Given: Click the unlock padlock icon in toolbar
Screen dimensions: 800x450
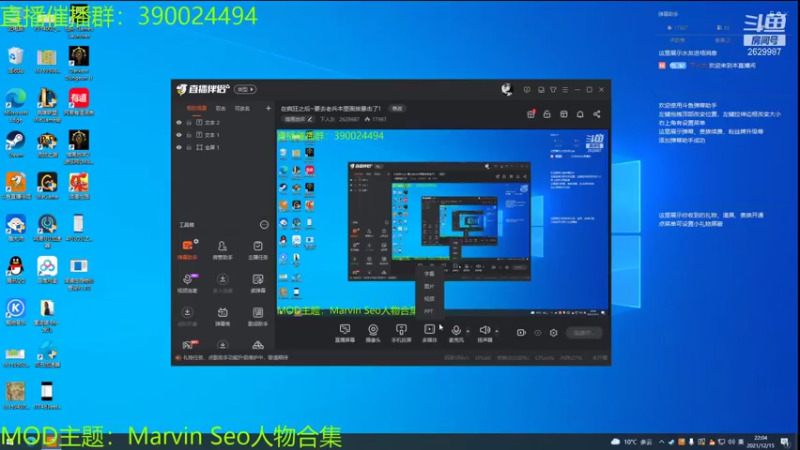Looking at the screenshot, I should (x=547, y=114).
